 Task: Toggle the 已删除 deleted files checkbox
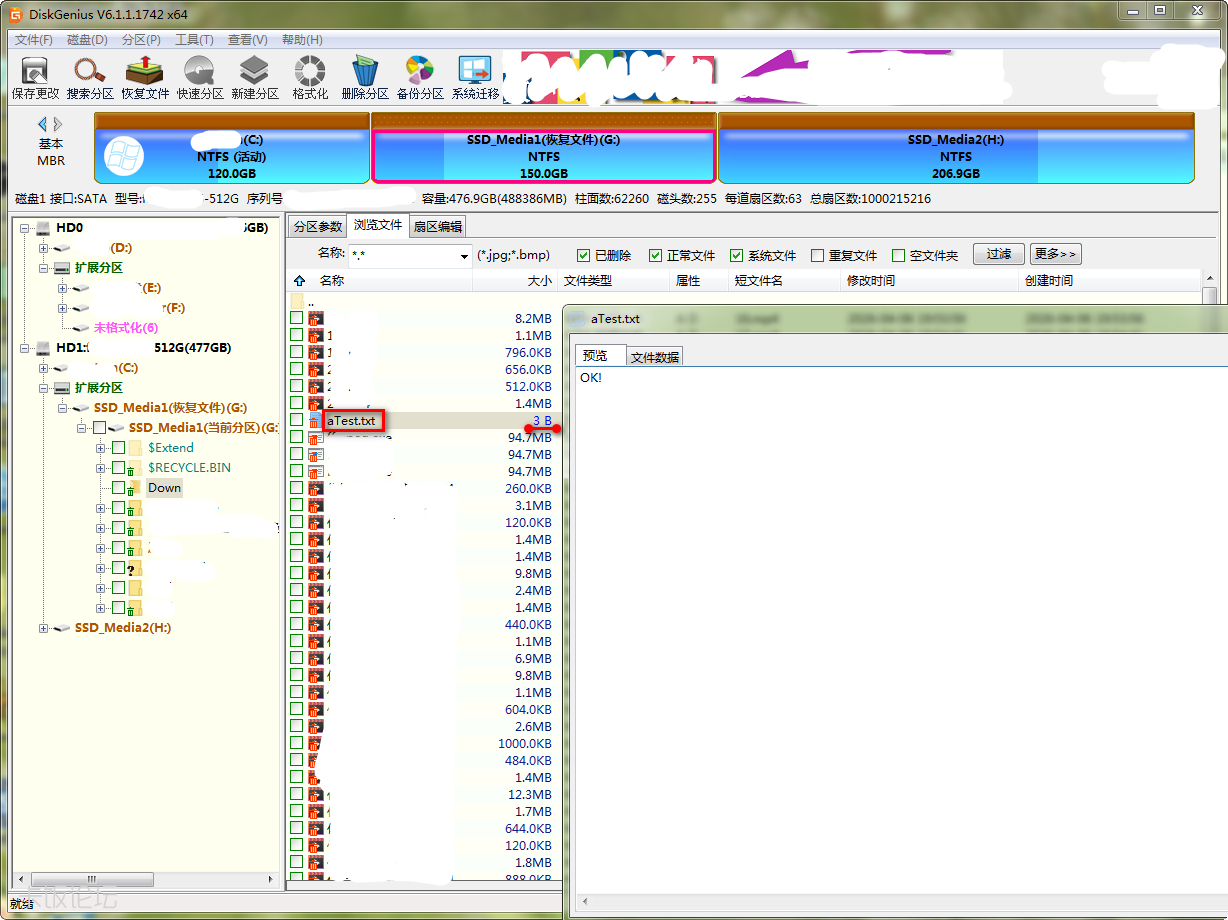point(583,255)
